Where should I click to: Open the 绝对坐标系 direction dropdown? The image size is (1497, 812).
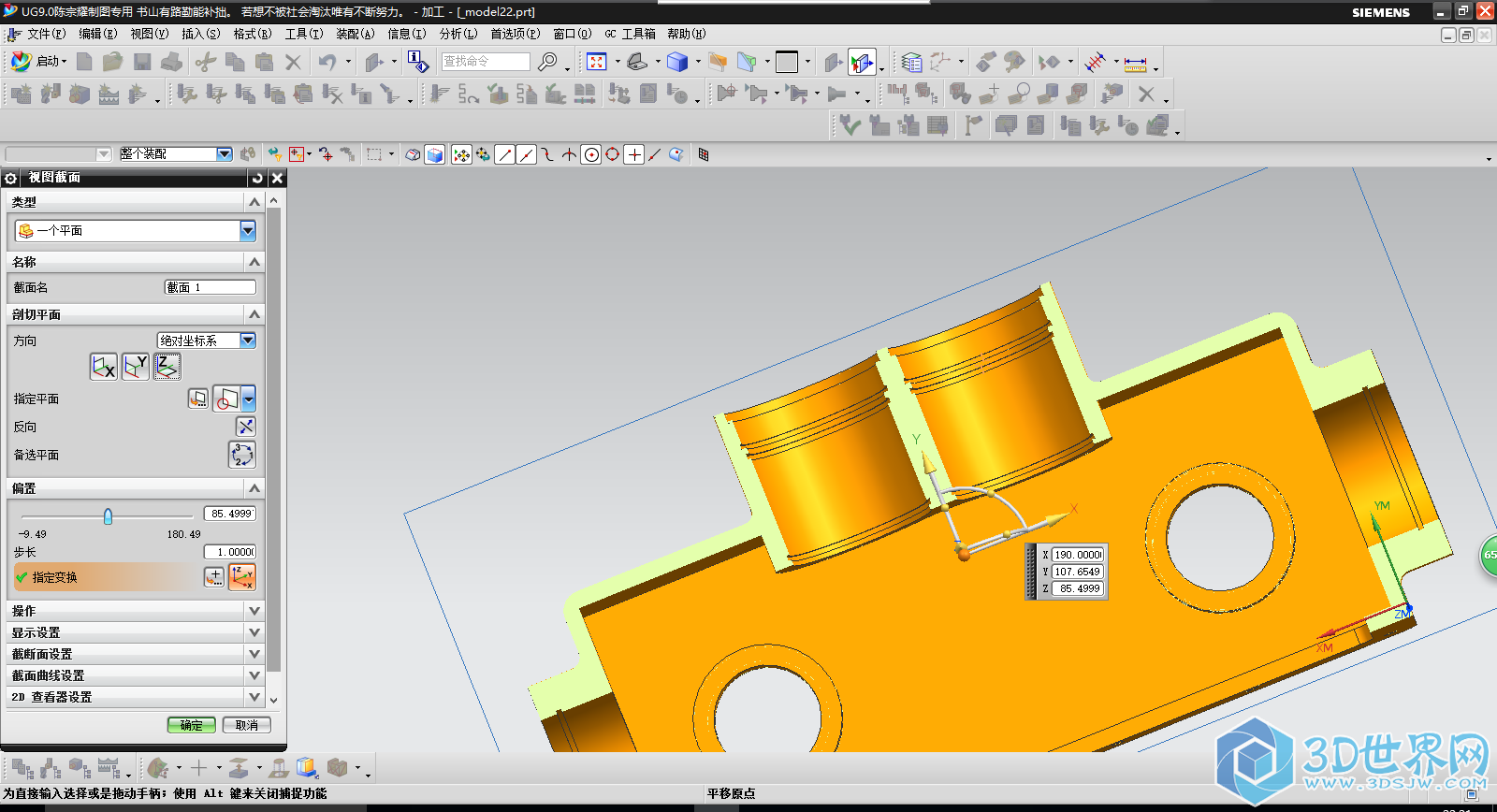(248, 341)
